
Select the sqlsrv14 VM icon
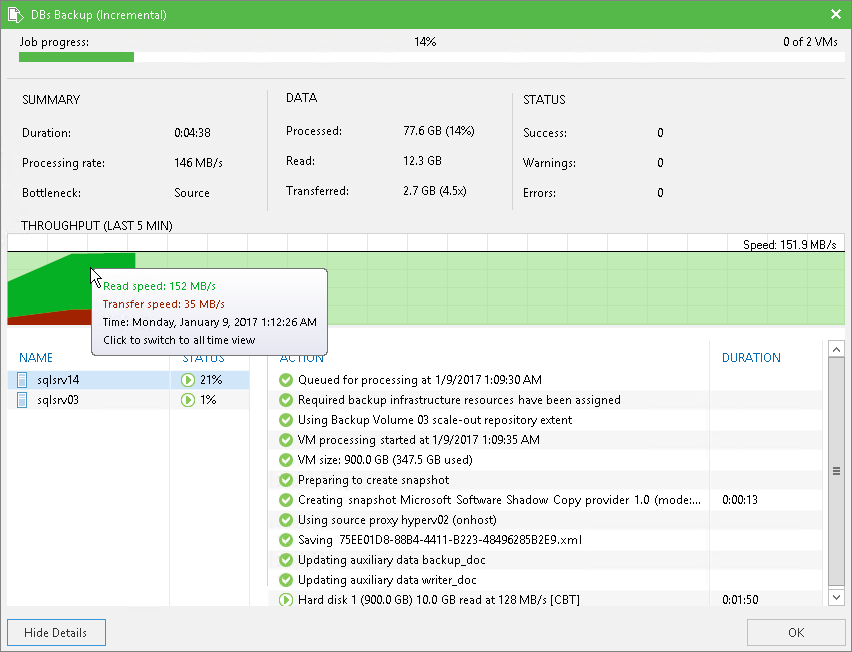[22, 380]
